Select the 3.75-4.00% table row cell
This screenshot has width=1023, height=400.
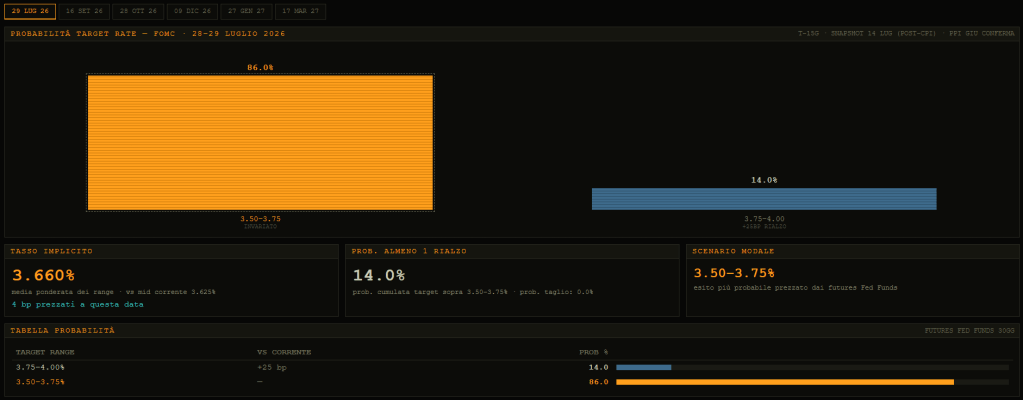[x=40, y=367]
